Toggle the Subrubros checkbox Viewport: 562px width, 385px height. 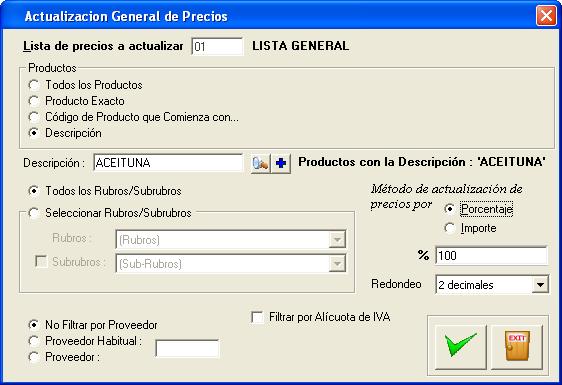[42, 262]
